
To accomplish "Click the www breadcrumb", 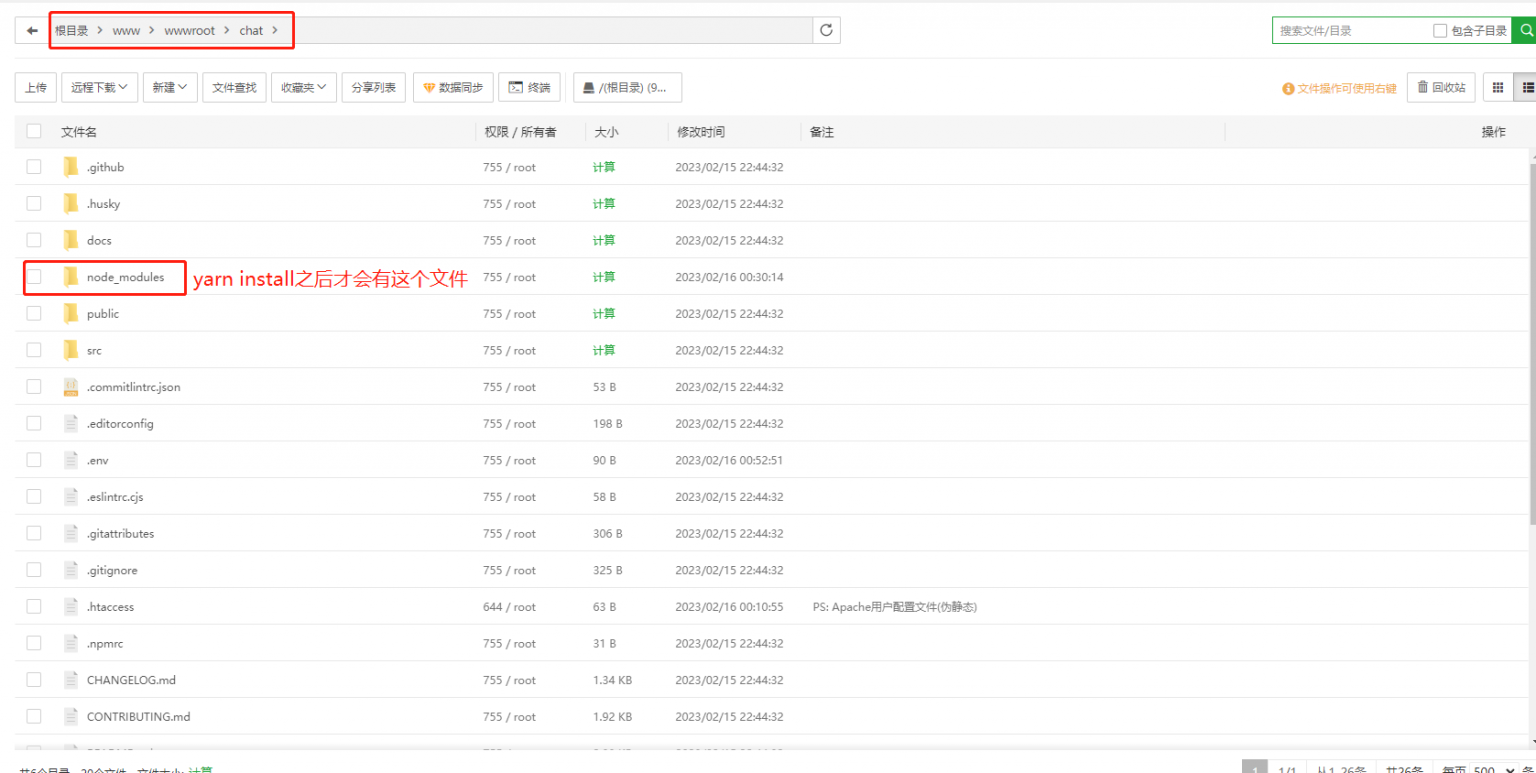I will tap(126, 30).
